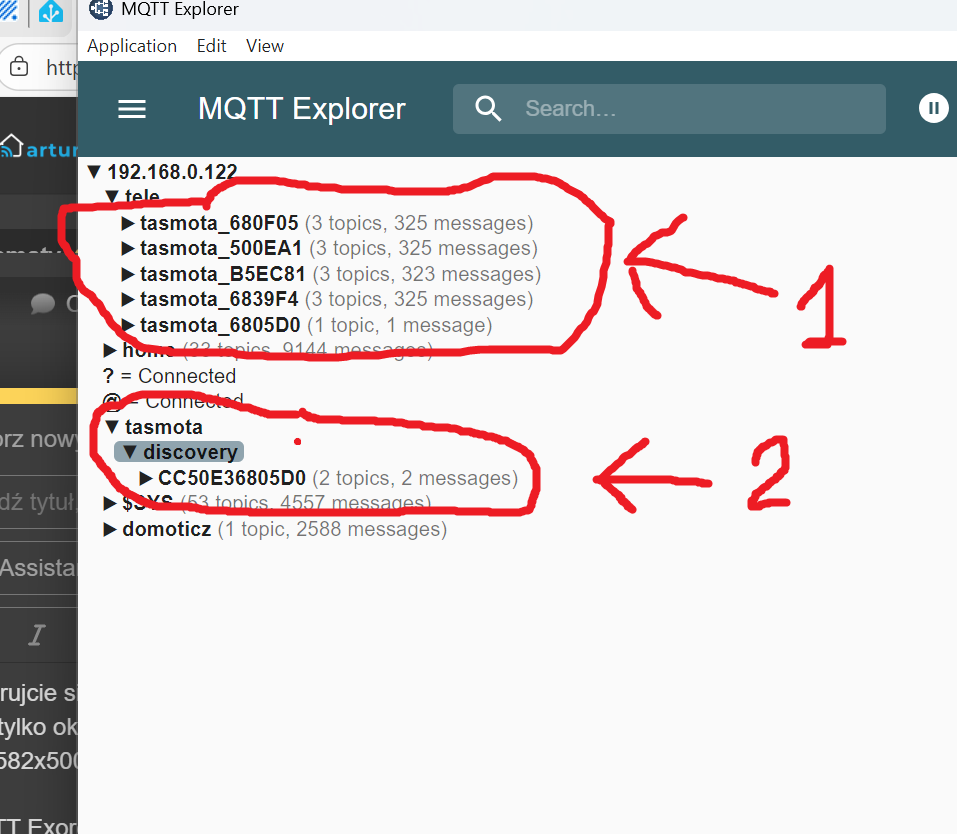Expand the tasmota_680F05 topic

click(128, 223)
